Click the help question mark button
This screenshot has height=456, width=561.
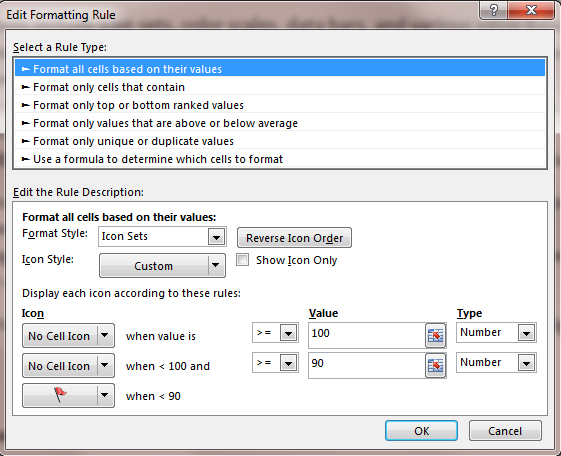click(x=493, y=10)
